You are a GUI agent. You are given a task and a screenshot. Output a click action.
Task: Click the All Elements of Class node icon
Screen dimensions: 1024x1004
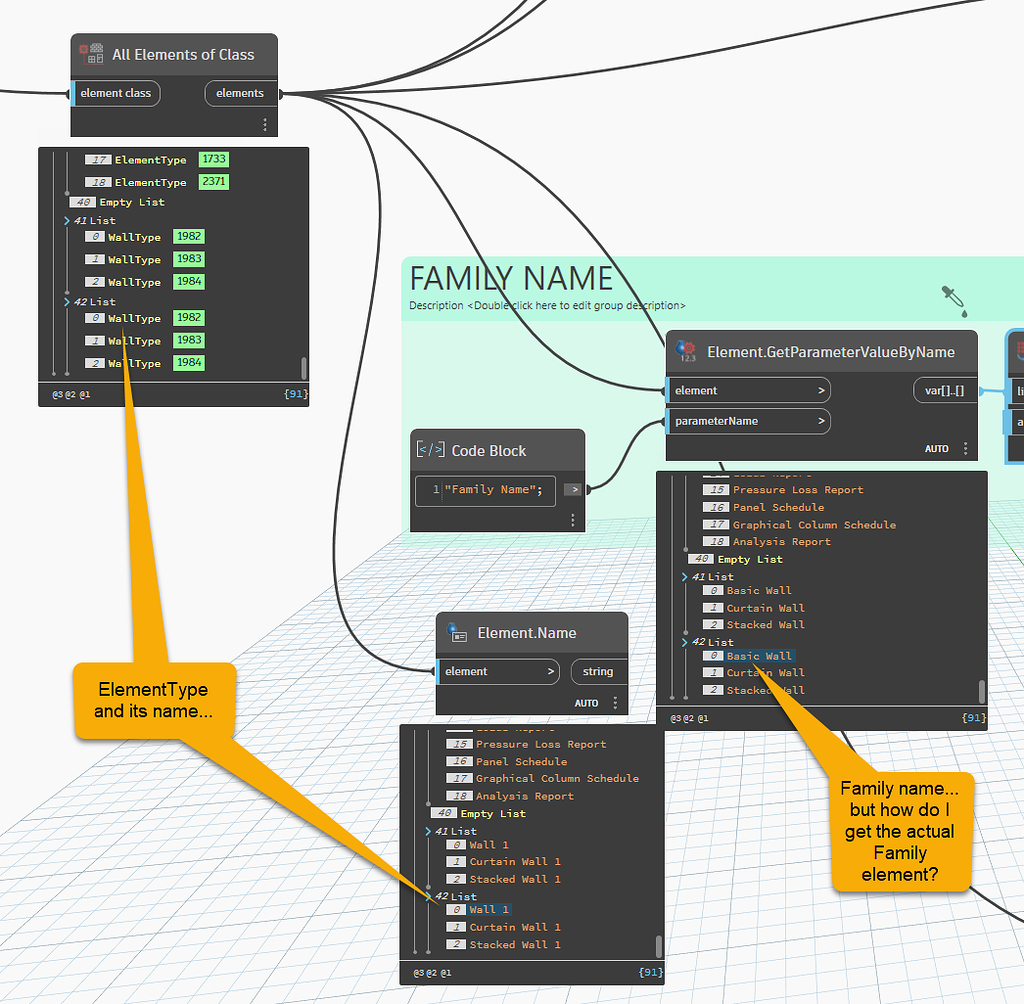coord(89,54)
